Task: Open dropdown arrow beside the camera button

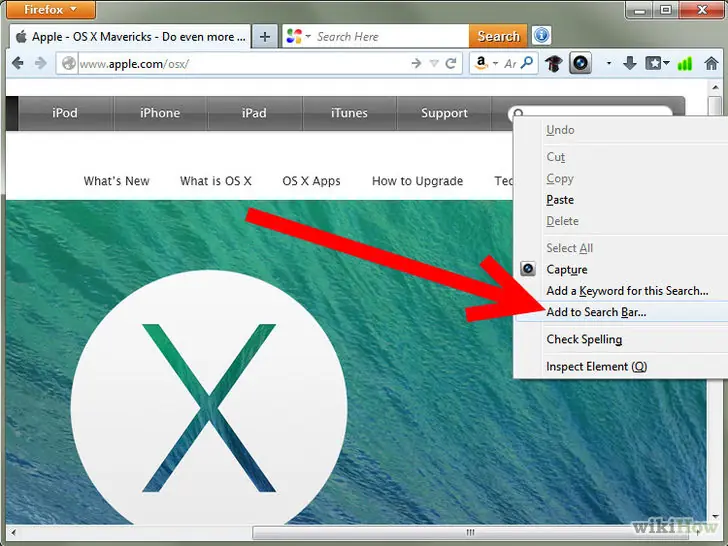Action: point(608,64)
